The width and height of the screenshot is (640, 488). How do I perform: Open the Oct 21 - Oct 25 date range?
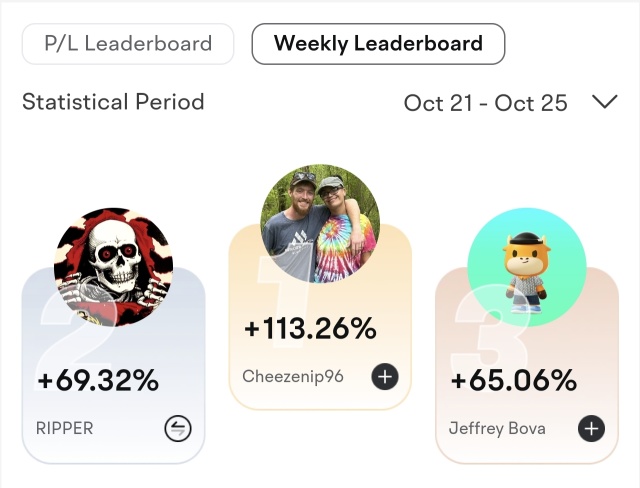click(x=485, y=103)
